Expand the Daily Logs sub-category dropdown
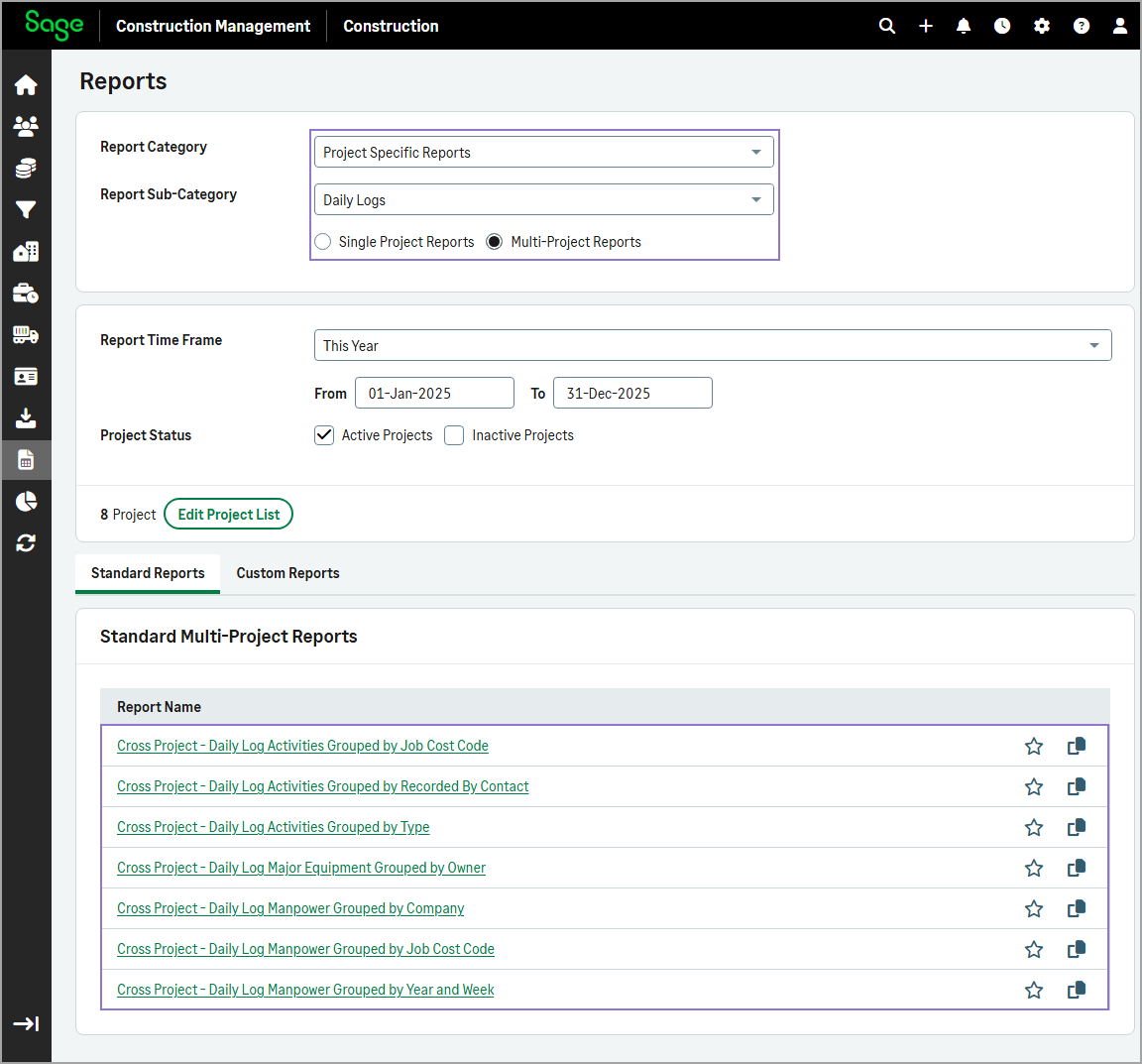This screenshot has width=1142, height=1064. [543, 200]
